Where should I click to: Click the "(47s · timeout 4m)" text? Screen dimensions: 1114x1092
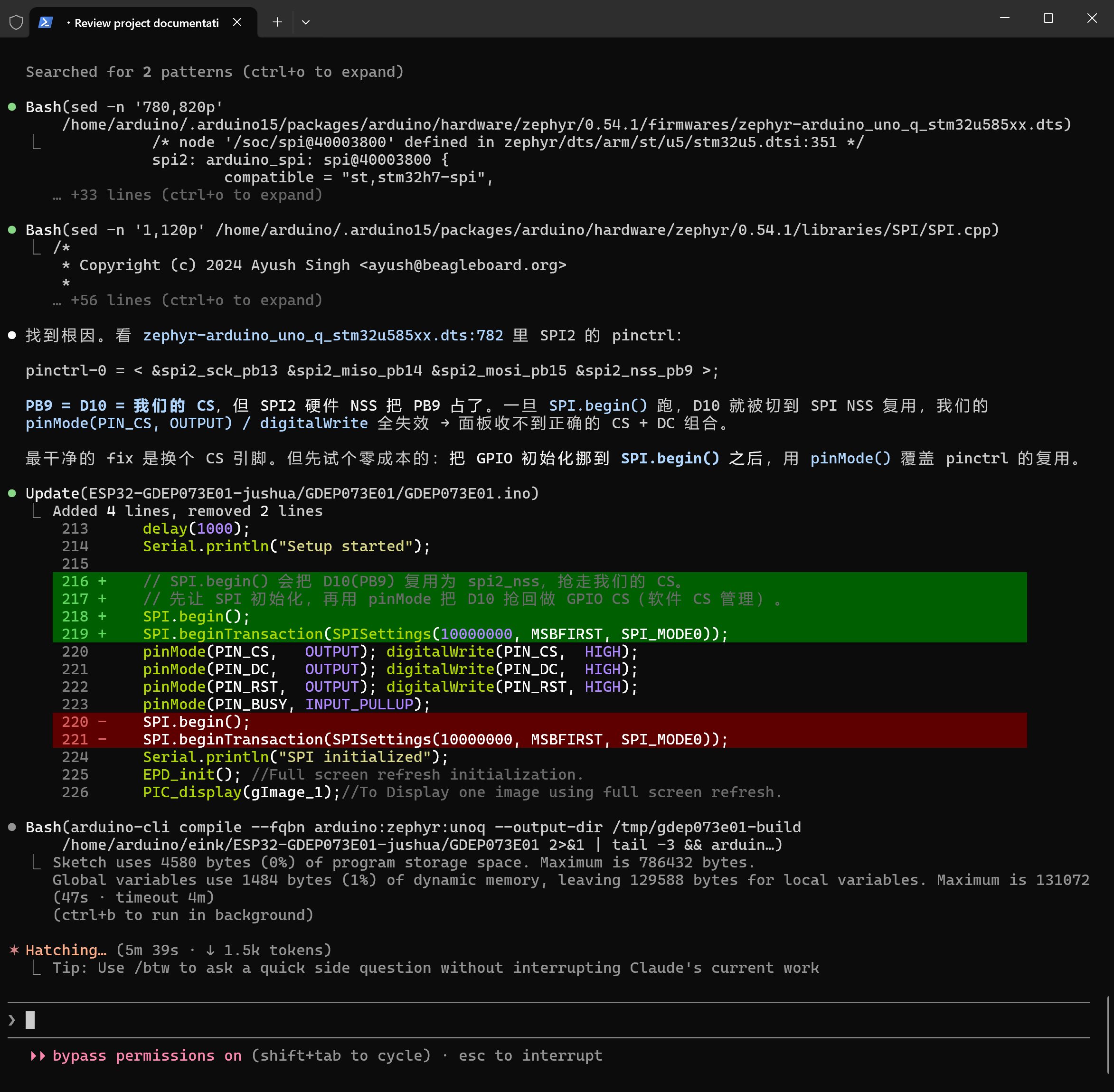133,898
